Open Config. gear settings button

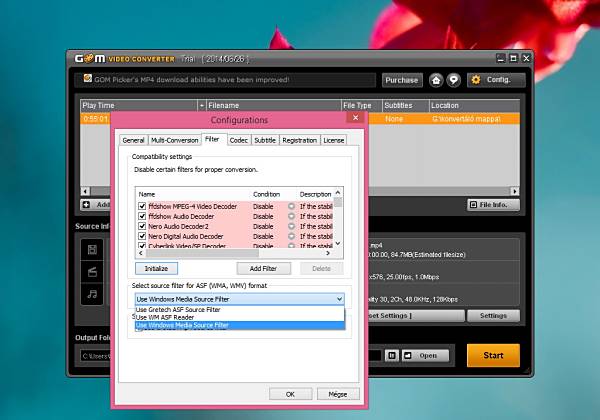pos(496,80)
